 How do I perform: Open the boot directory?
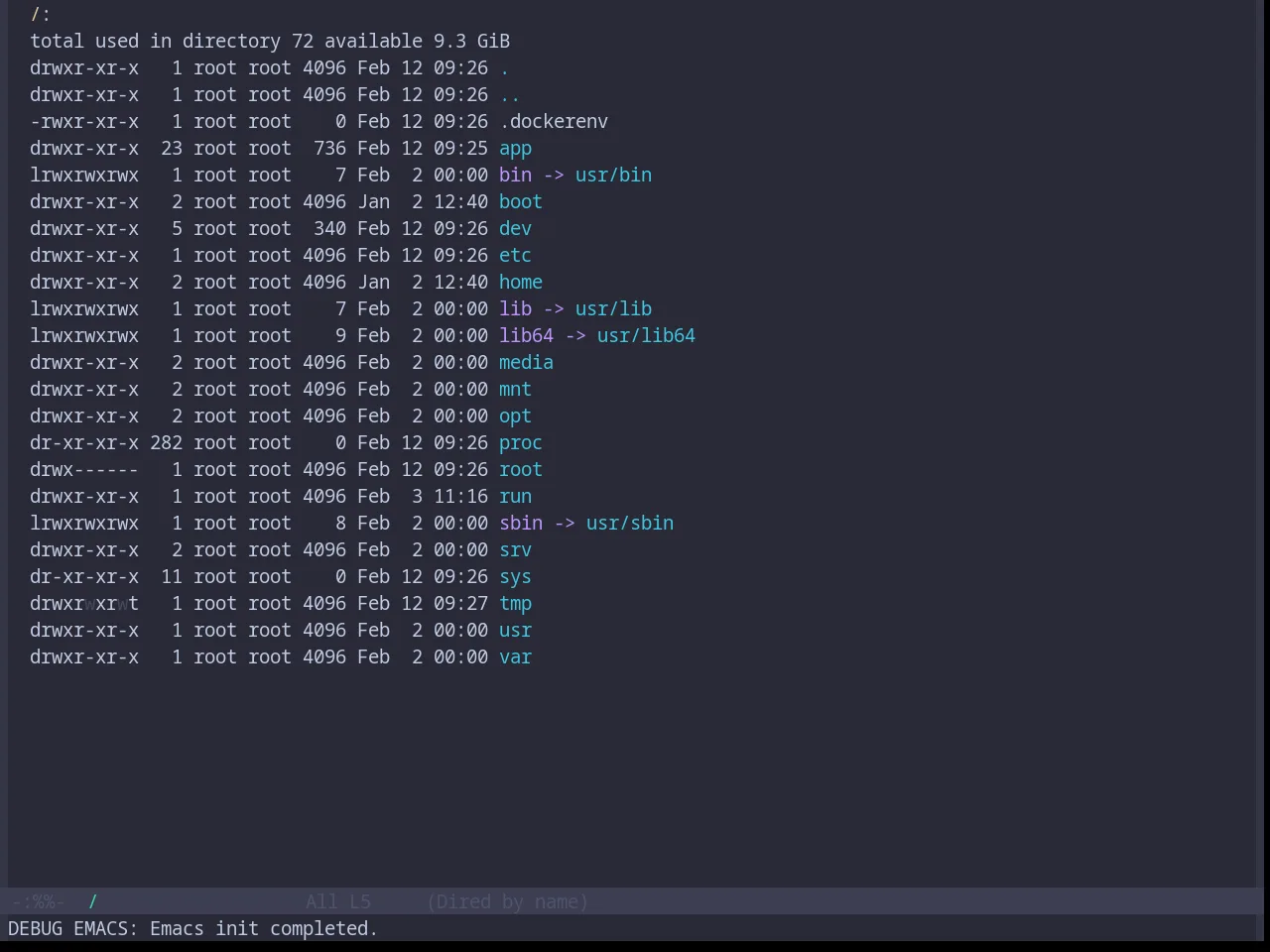(521, 202)
